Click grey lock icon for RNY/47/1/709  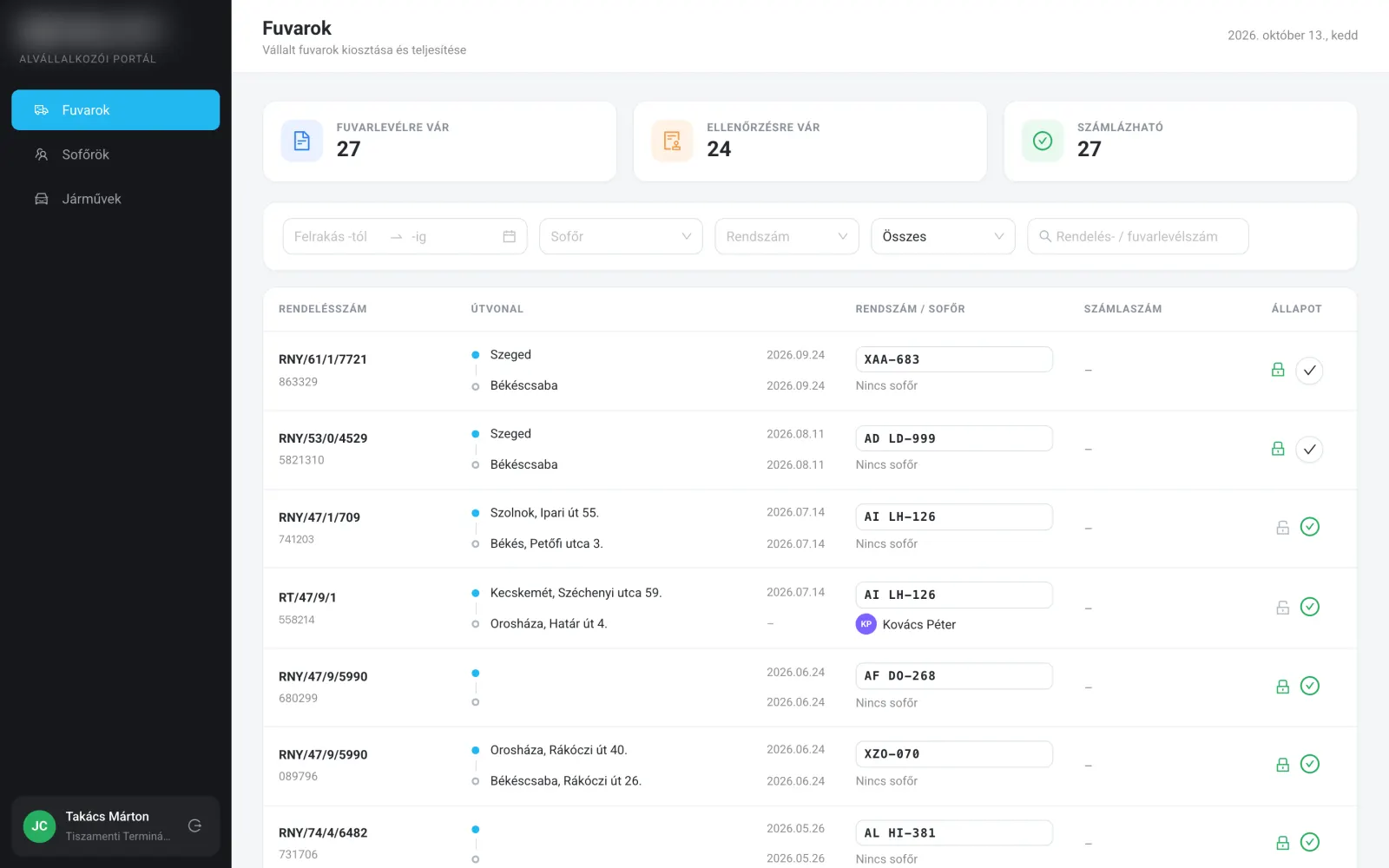(x=1282, y=527)
